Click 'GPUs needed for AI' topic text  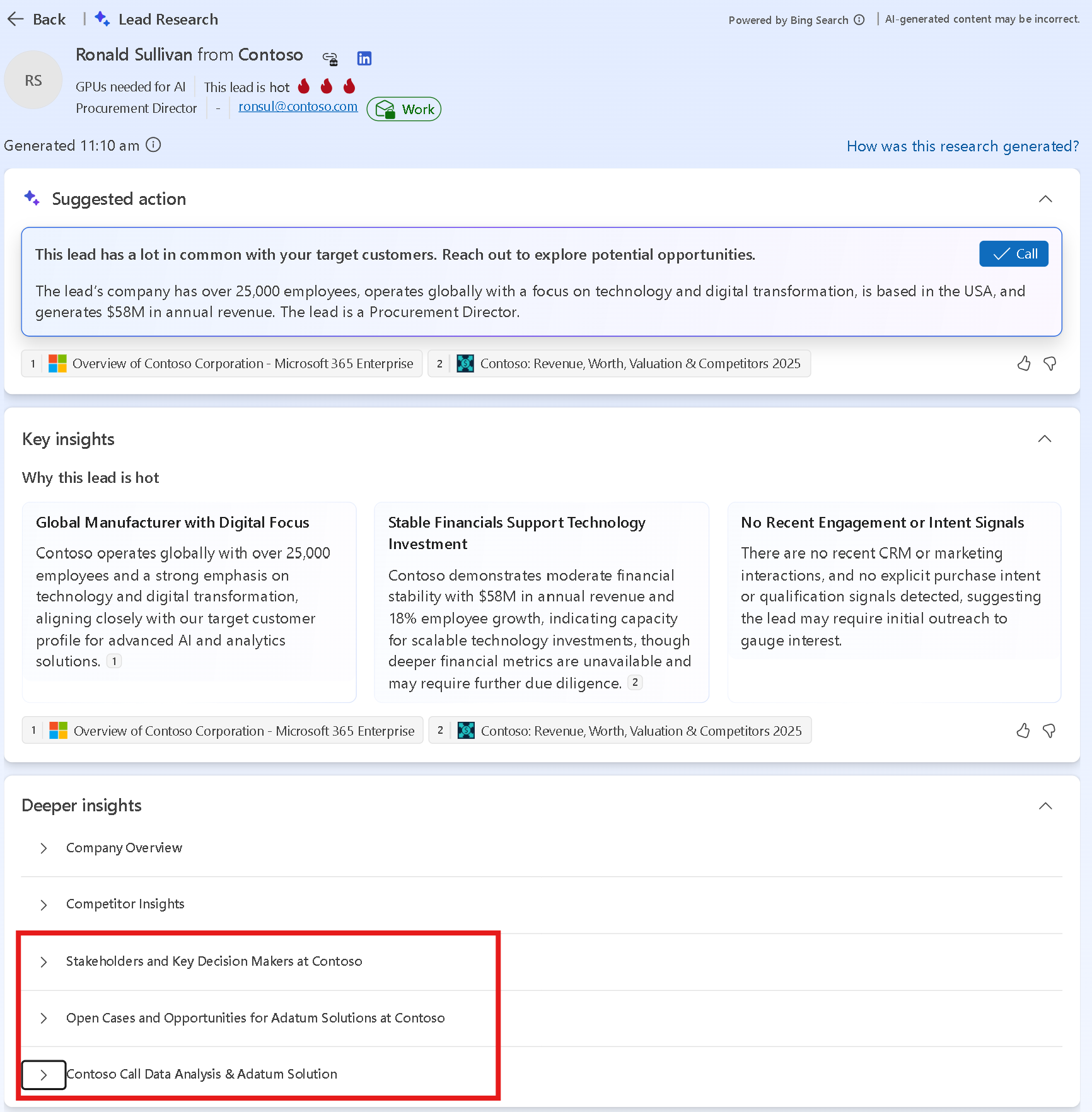tap(131, 87)
